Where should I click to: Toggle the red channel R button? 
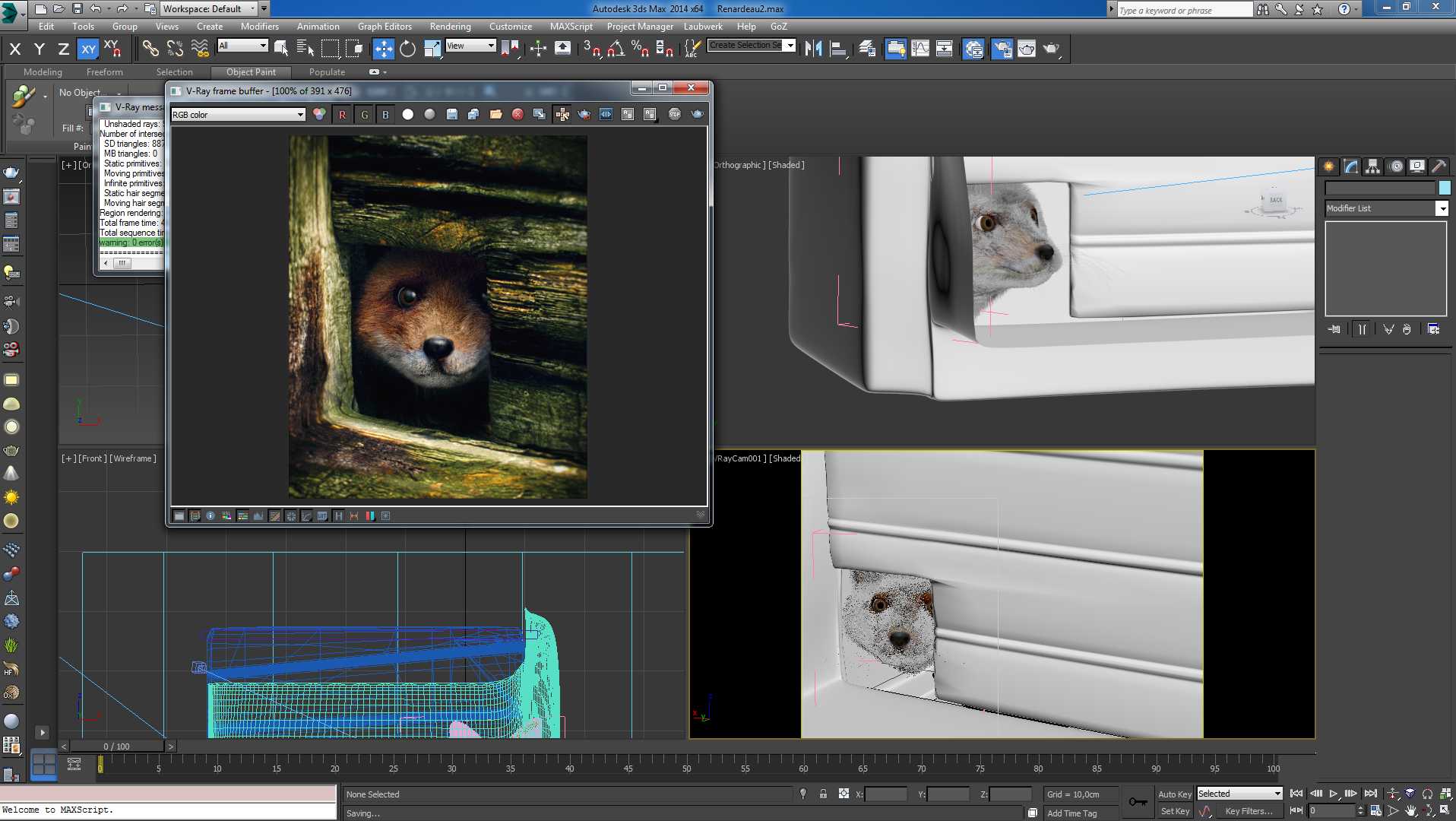pyautogui.click(x=342, y=114)
